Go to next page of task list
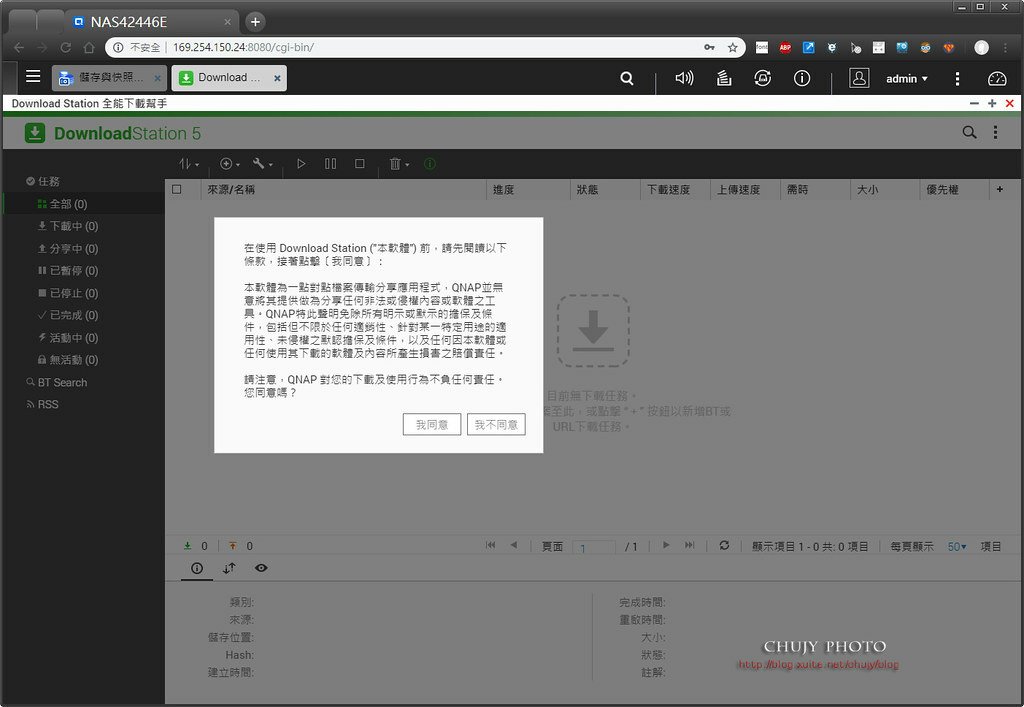The width and height of the screenshot is (1024, 707). (666, 545)
